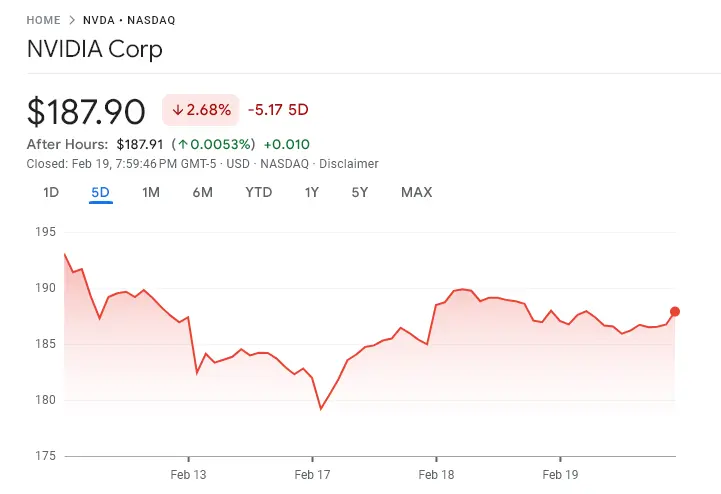Click the $187.90 stock price

tap(86, 111)
